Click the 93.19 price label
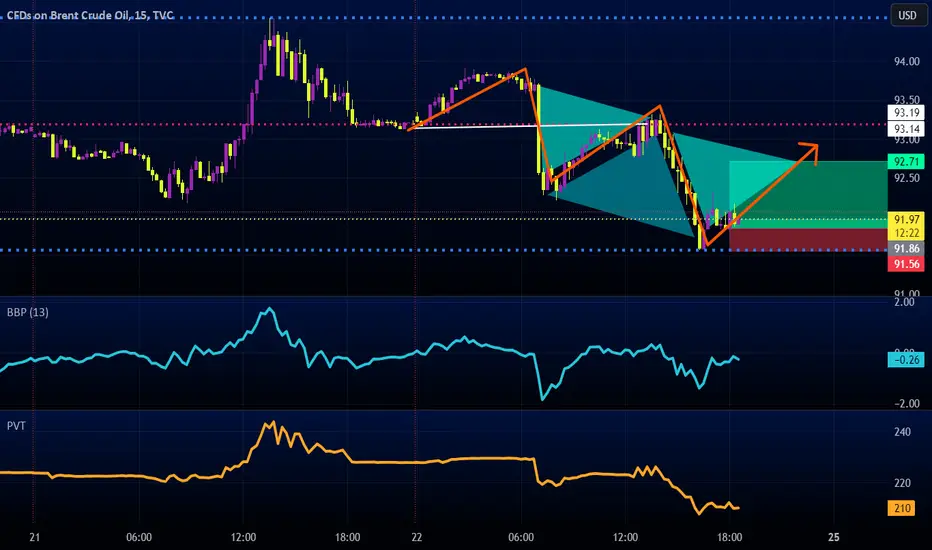 tap(906, 112)
